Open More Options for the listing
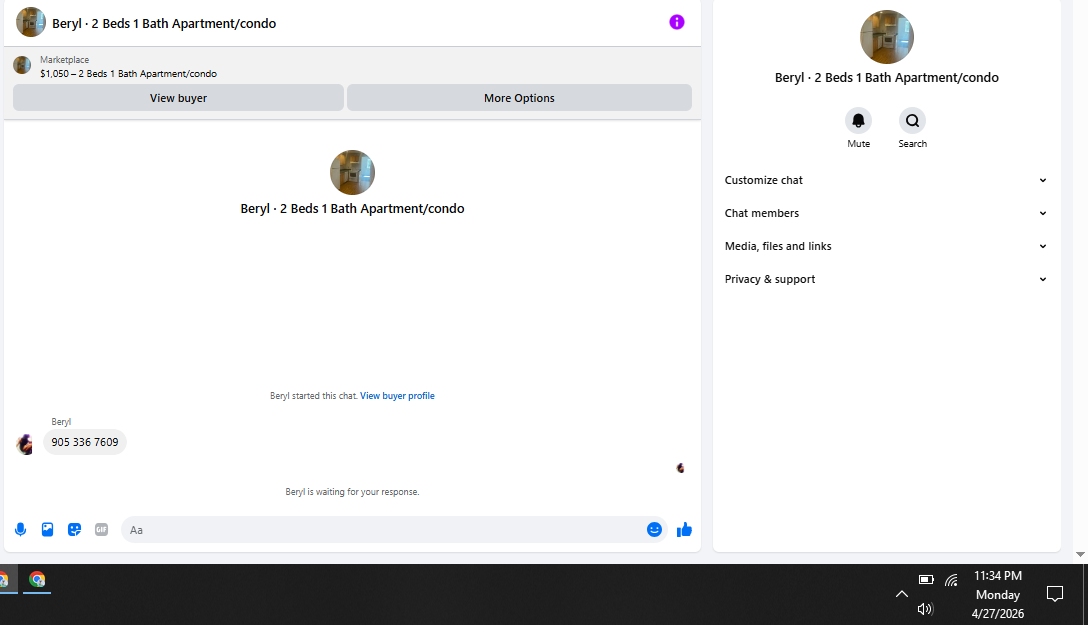The width and height of the screenshot is (1088, 625). point(519,98)
